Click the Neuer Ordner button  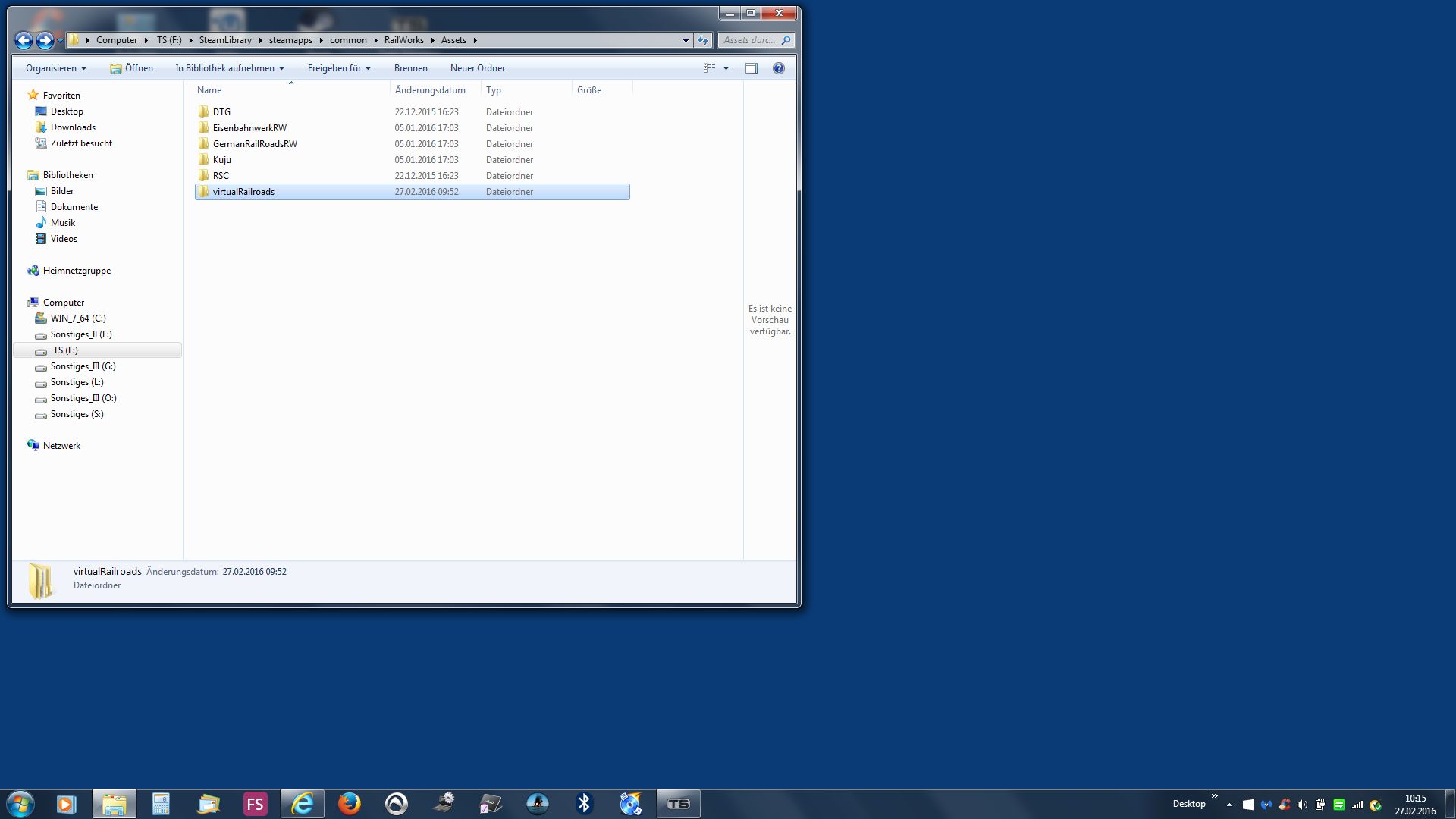click(477, 68)
